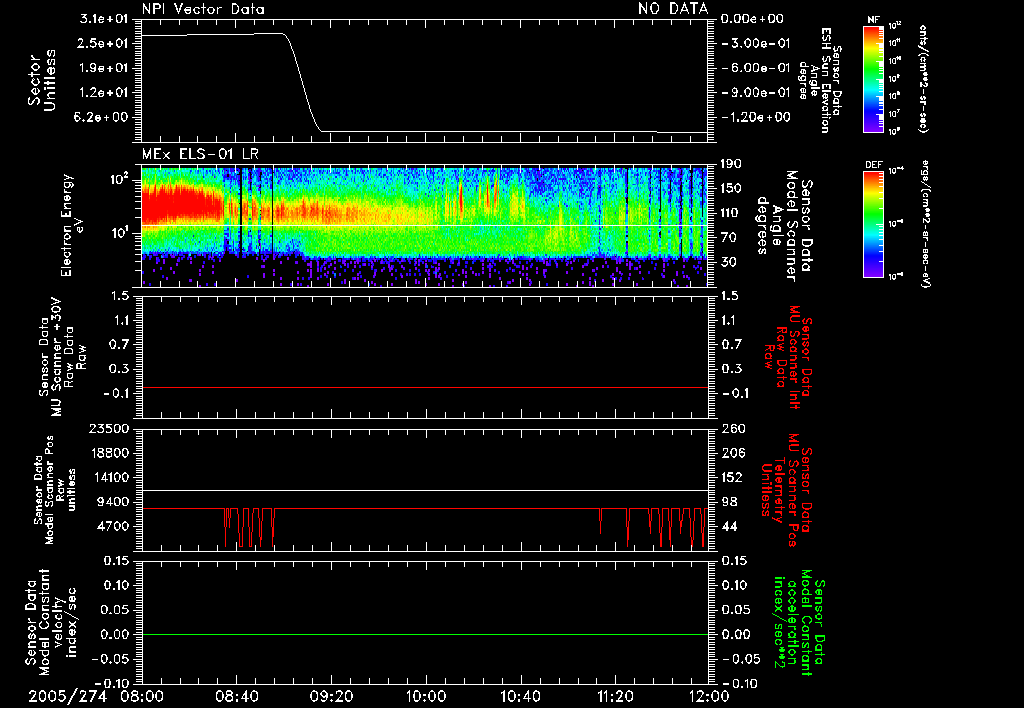Select the "Sector Unitless" axis label
Screen dimensions: 1024x708
(x=42, y=80)
